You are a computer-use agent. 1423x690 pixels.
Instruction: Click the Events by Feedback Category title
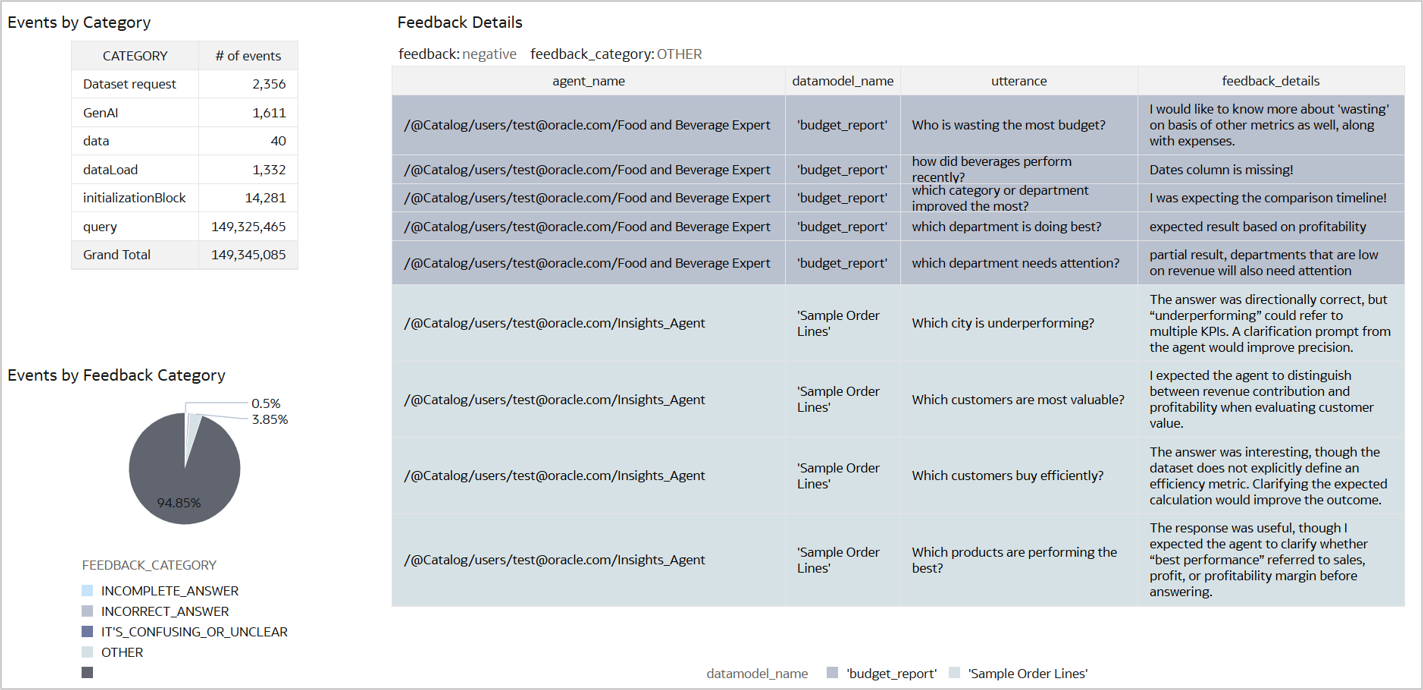(116, 375)
